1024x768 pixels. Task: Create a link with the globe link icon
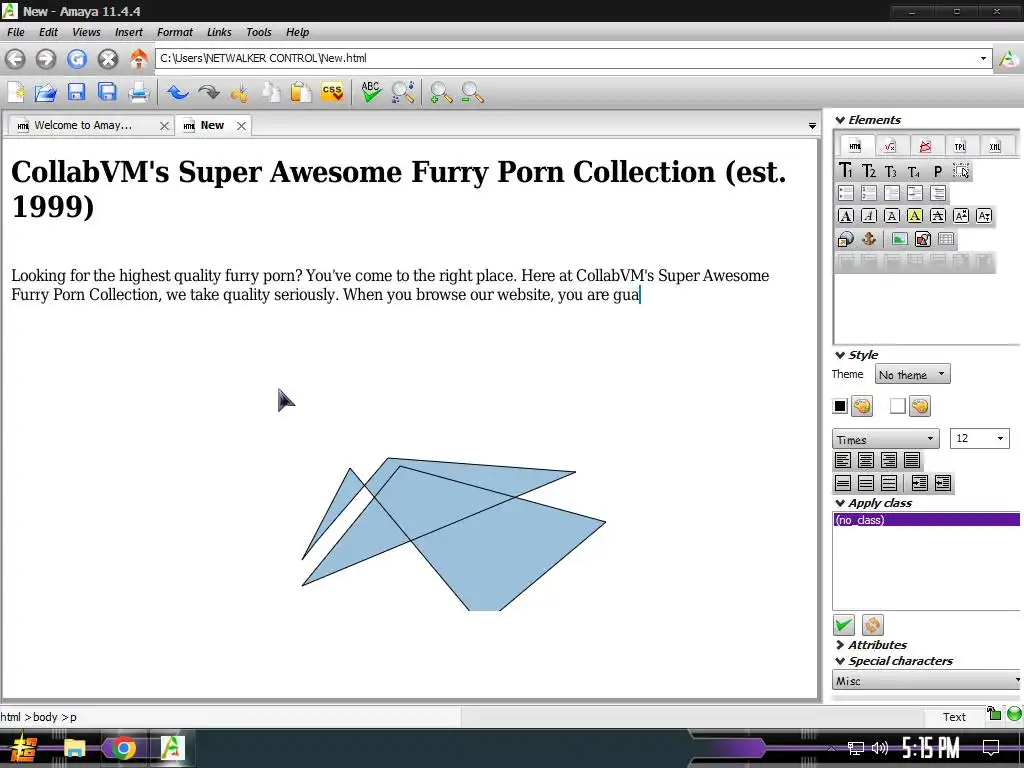pyautogui.click(x=846, y=239)
